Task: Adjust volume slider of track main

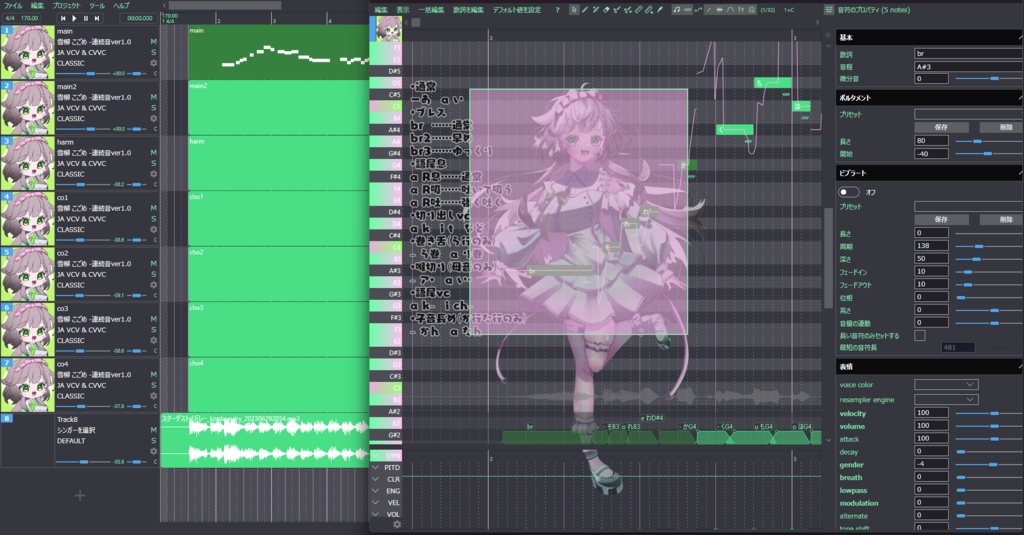Action: click(x=82, y=74)
